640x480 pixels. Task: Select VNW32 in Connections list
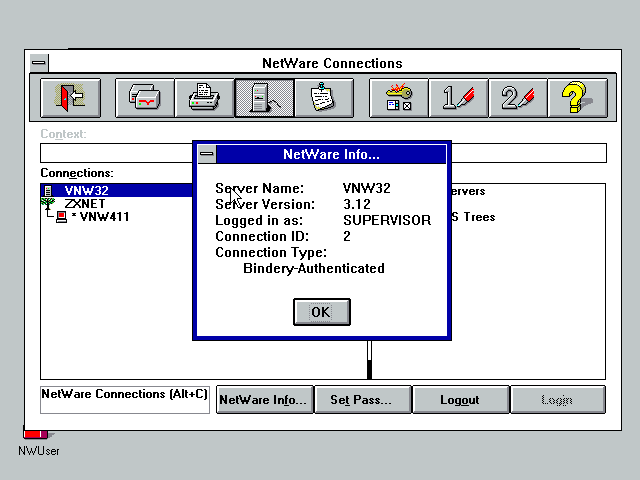point(117,191)
